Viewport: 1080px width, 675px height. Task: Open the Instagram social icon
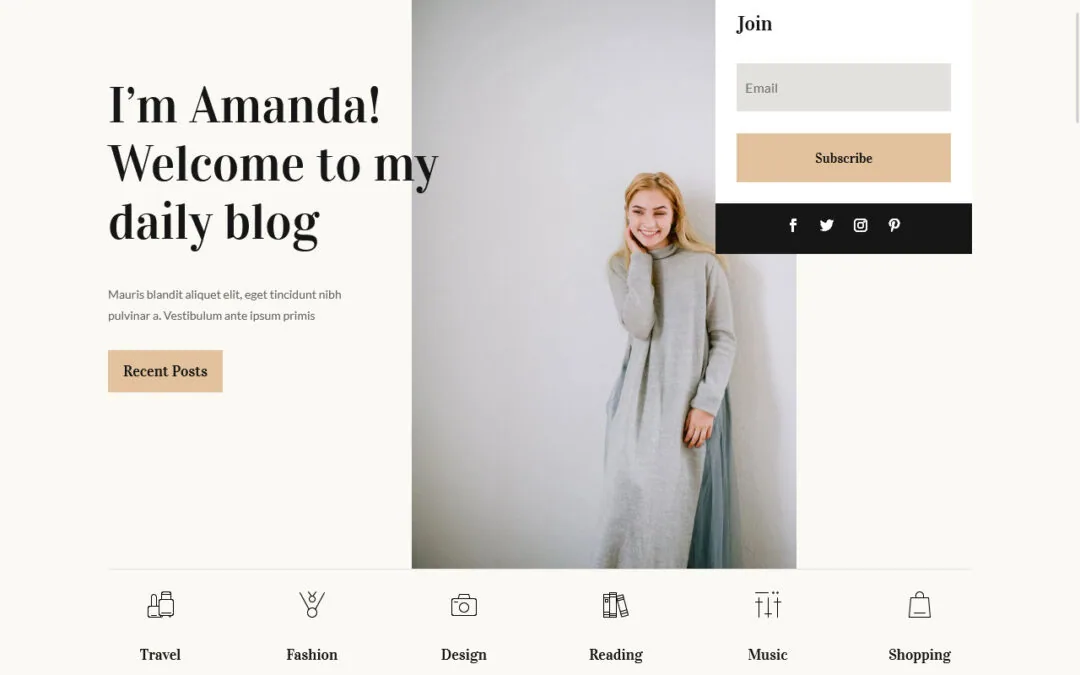tap(860, 225)
